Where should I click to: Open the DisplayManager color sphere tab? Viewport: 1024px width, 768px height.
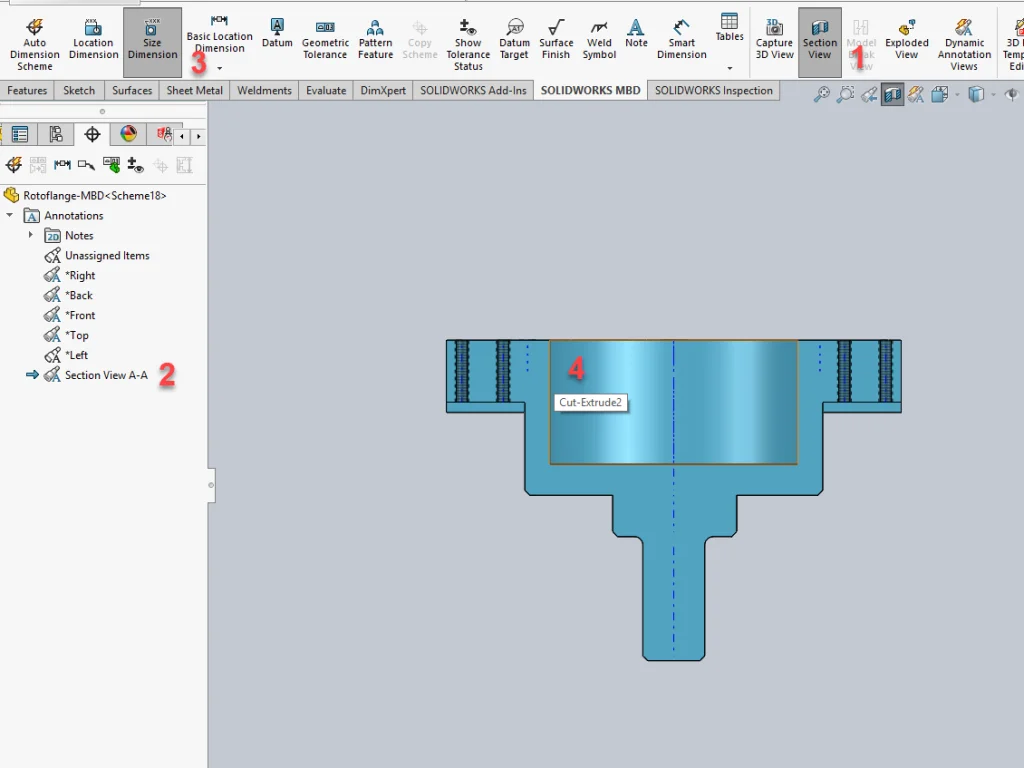click(128, 134)
